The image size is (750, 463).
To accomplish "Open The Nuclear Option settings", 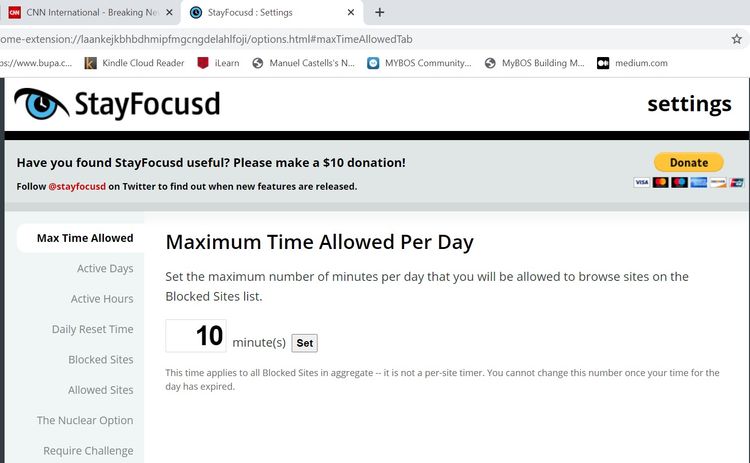I will [85, 421].
